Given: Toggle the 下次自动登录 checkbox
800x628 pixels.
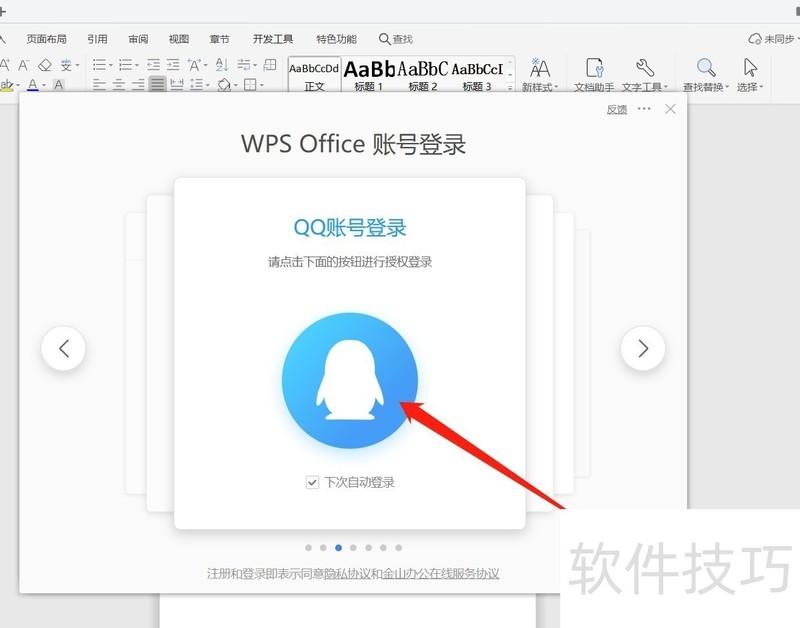Looking at the screenshot, I should [312, 482].
